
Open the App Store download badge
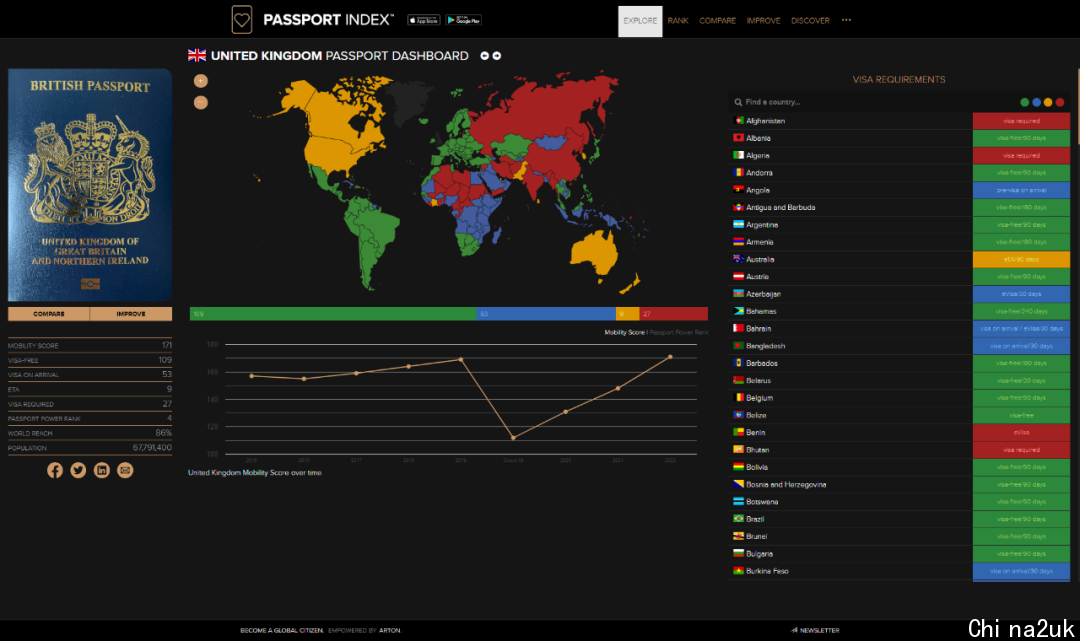tap(424, 20)
